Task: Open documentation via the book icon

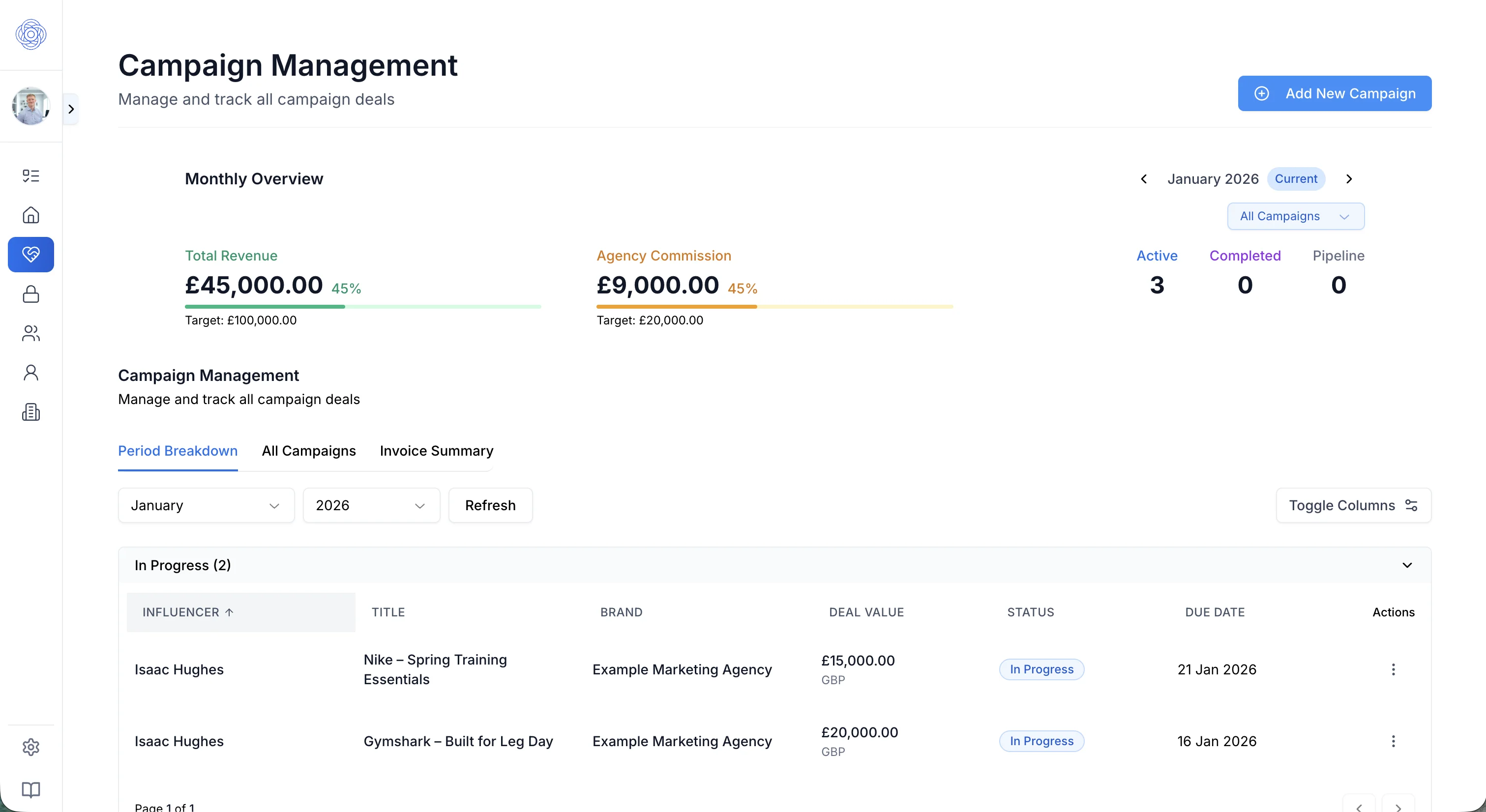Action: point(30,789)
